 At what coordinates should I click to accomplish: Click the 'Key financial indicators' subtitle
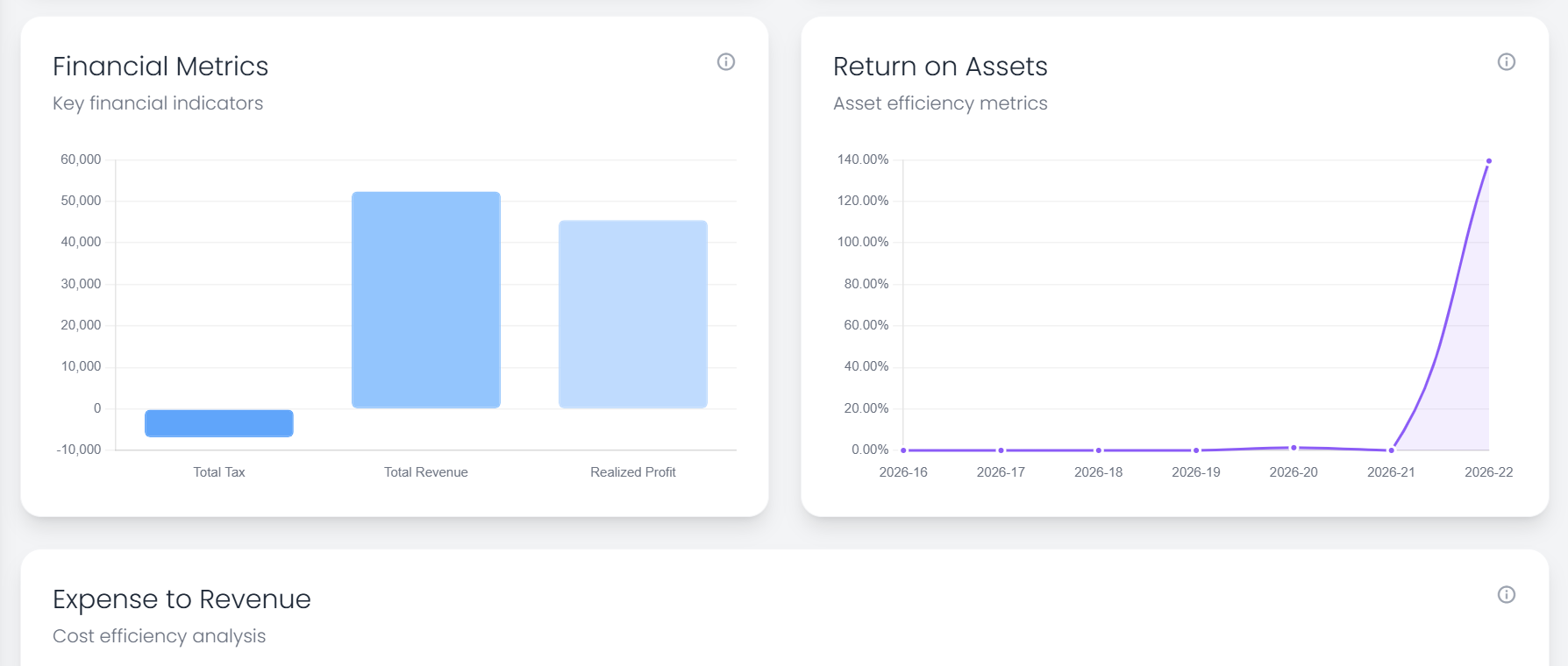[x=158, y=103]
